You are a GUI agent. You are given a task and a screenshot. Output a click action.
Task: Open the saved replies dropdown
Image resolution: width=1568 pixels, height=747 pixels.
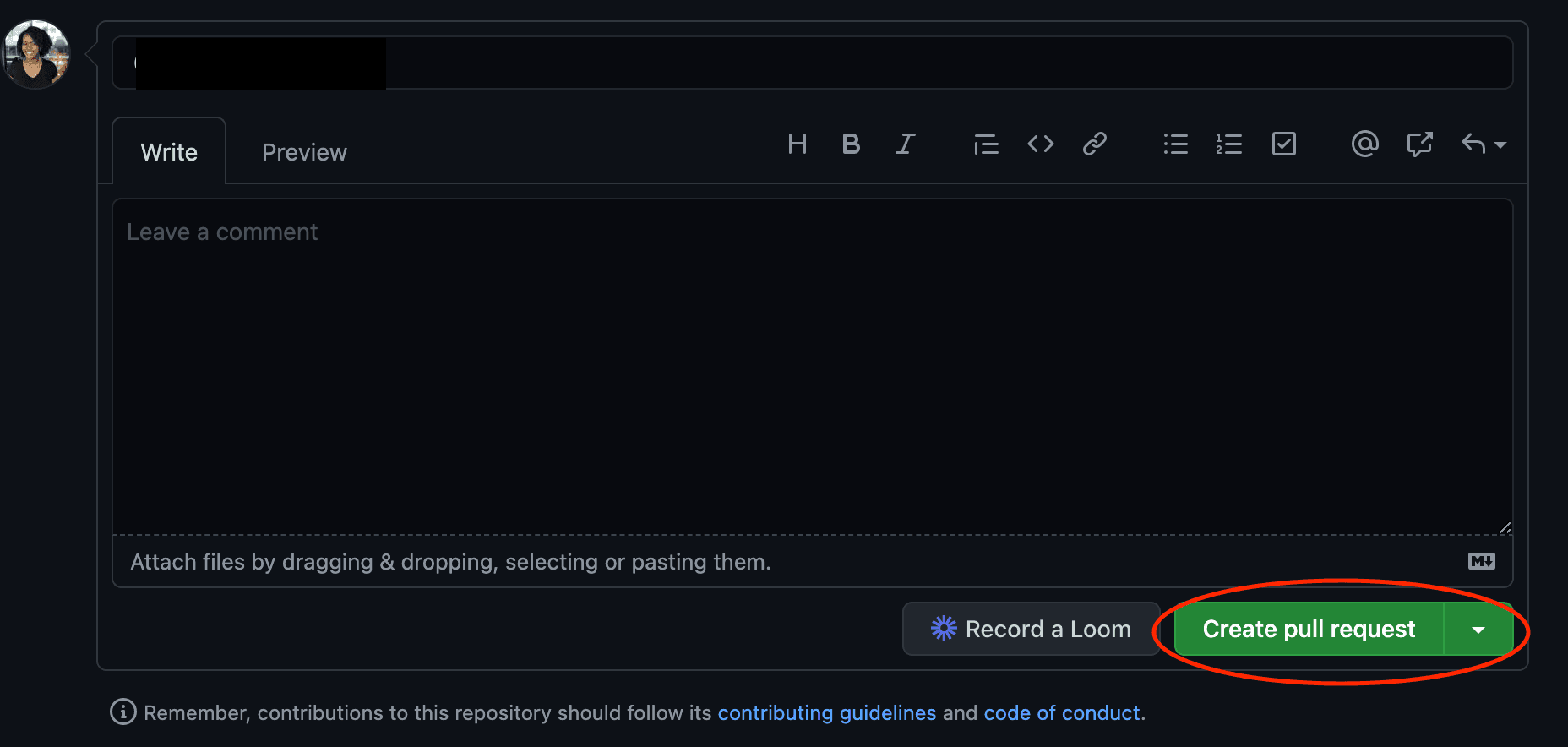1484,144
